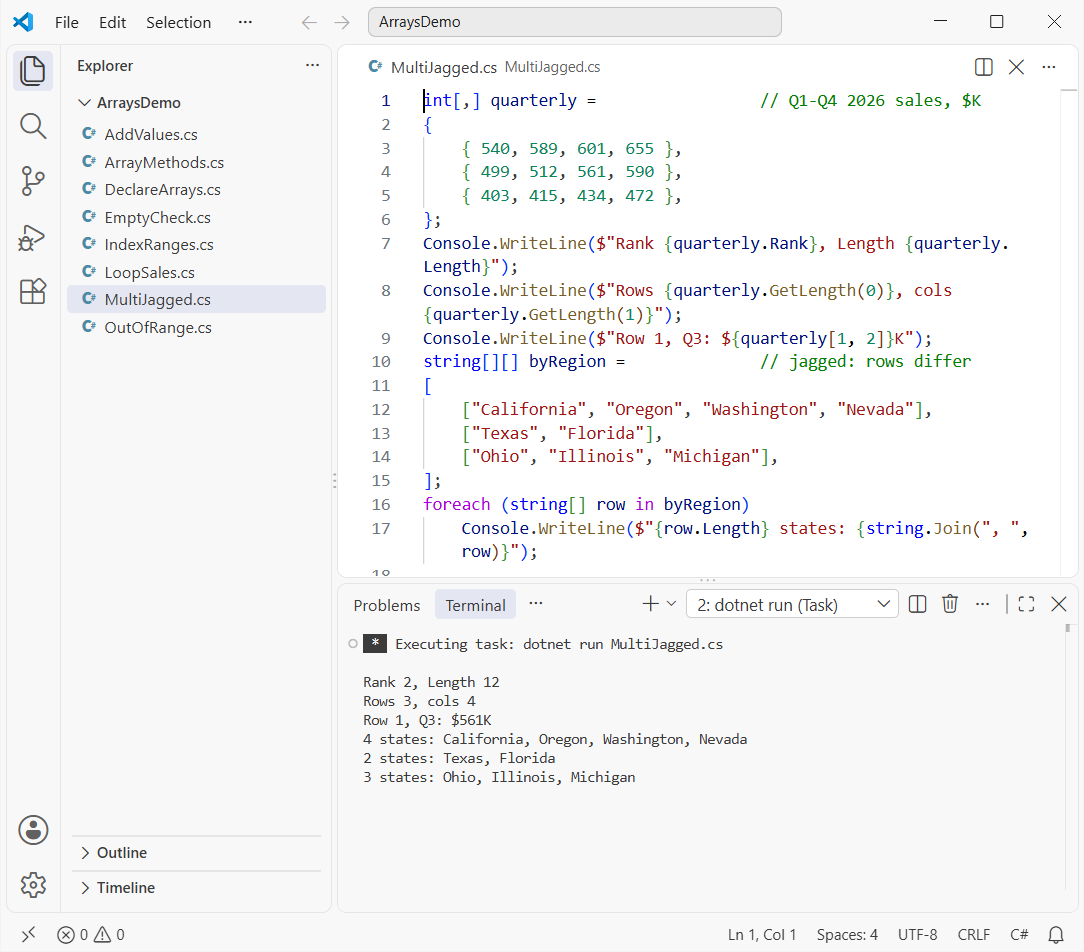The width and height of the screenshot is (1084, 952).
Task: Open the new terminal launch profile dropdown
Action: point(671,604)
